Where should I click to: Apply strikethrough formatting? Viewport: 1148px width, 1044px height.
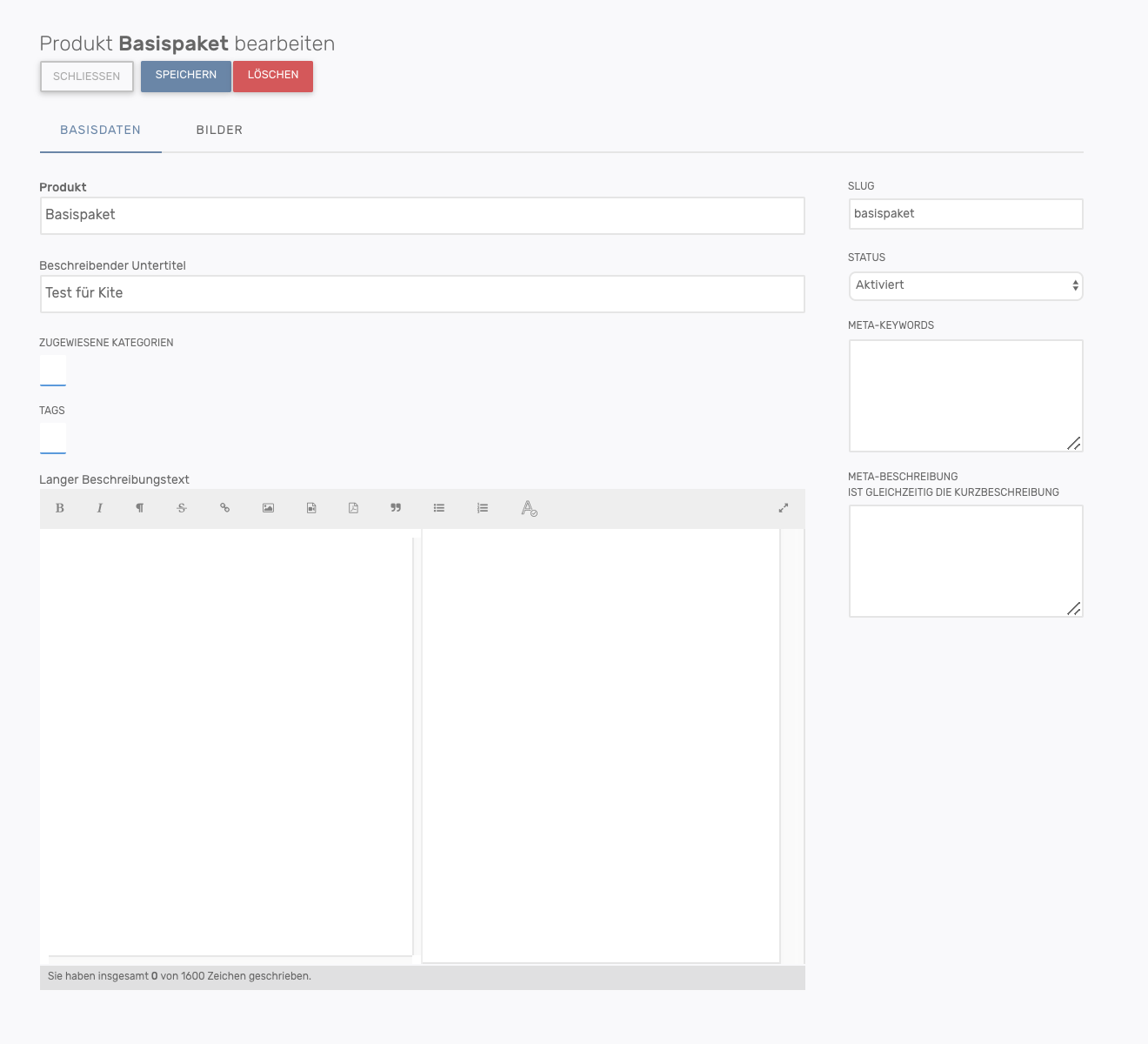[x=182, y=508]
